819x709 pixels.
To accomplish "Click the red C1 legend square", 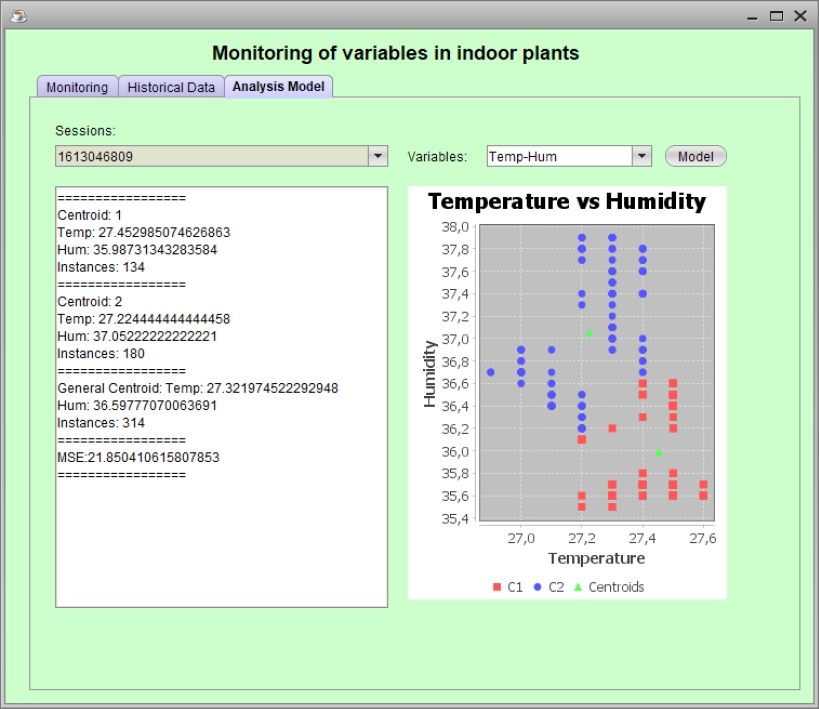I will pyautogui.click(x=497, y=587).
